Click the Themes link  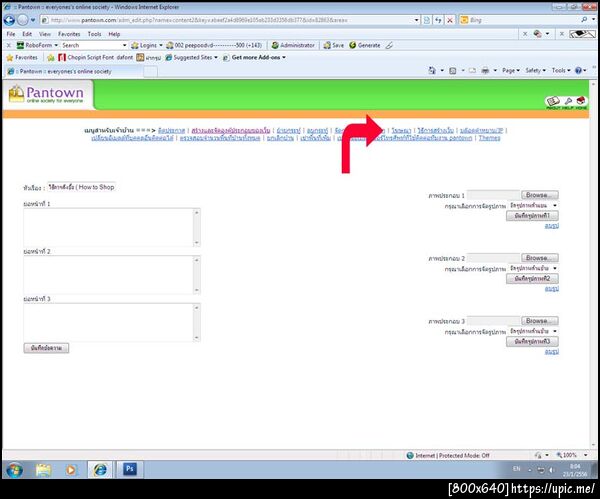(489, 138)
